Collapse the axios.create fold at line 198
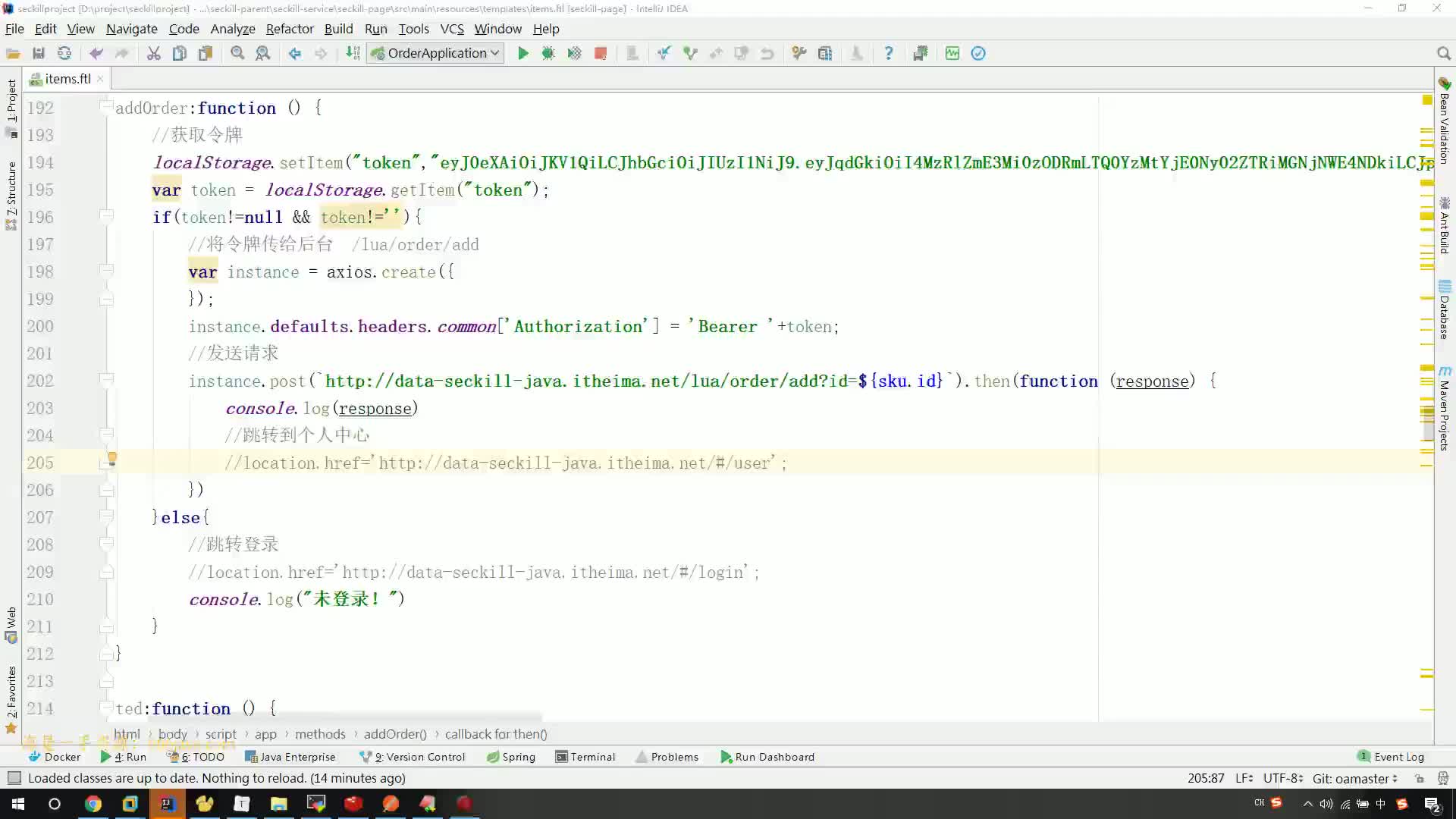The height and width of the screenshot is (819, 1456). point(106,271)
